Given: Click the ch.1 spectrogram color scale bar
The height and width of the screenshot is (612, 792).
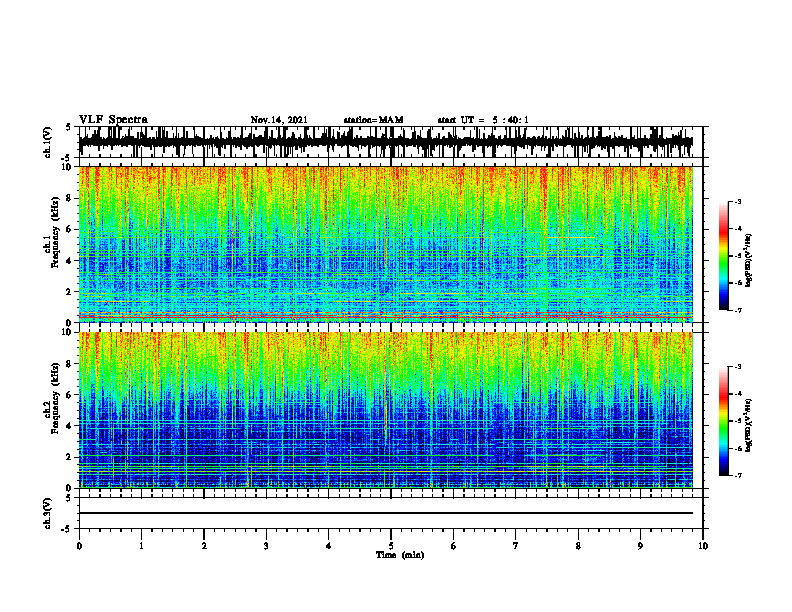Looking at the screenshot, I should tap(723, 256).
